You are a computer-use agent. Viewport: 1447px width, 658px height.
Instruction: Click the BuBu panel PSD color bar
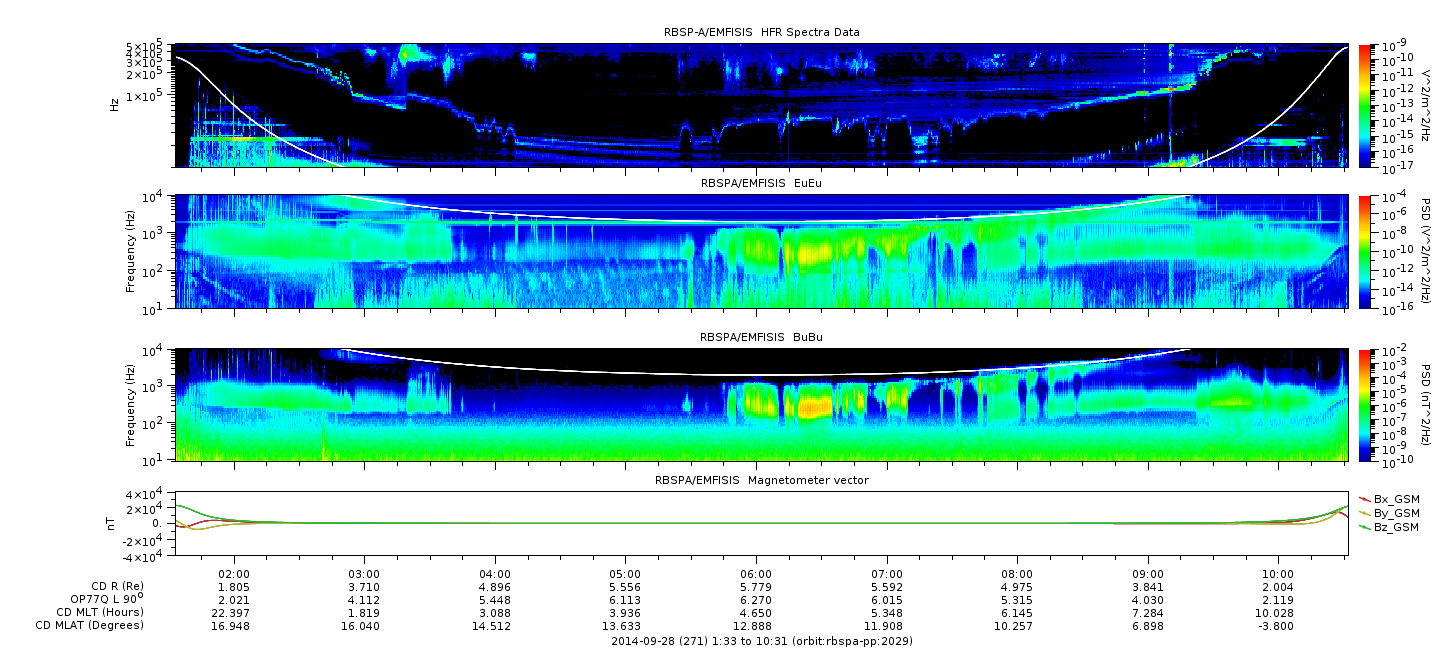1364,404
